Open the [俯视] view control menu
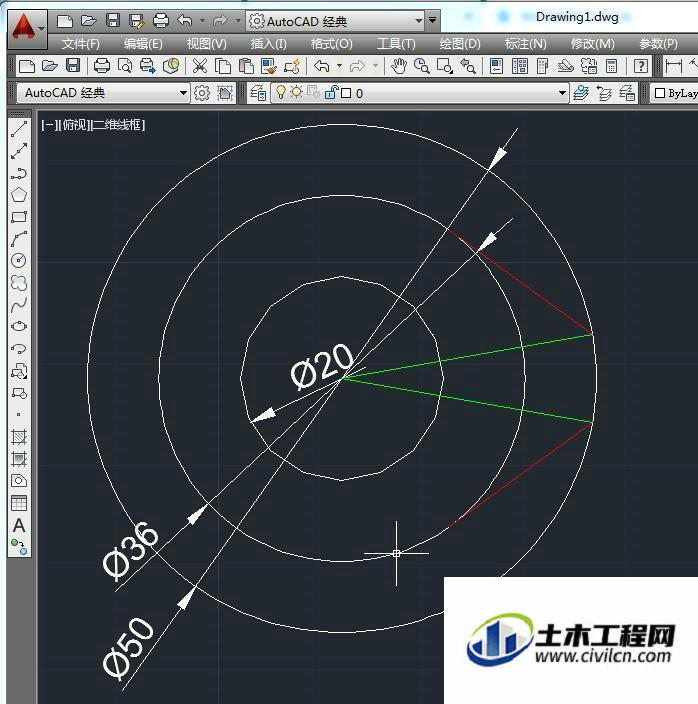This screenshot has width=698, height=704. tap(75, 125)
